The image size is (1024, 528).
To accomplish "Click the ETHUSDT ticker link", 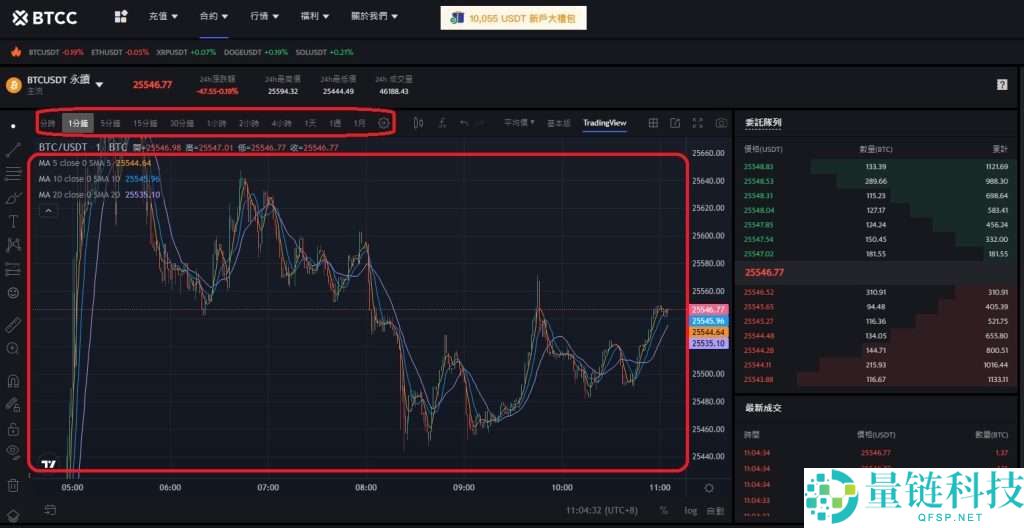I will pyautogui.click(x=120, y=52).
